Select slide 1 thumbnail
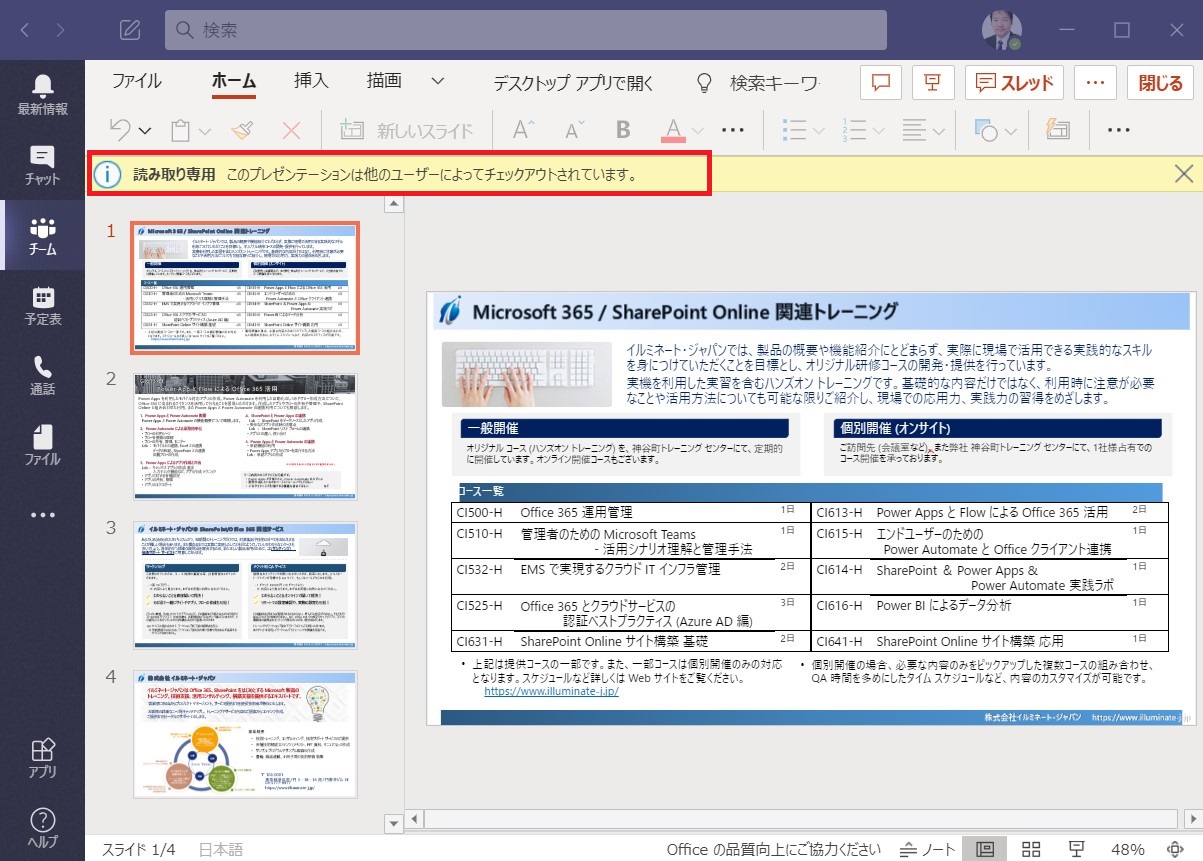This screenshot has height=861, width=1203. point(245,288)
